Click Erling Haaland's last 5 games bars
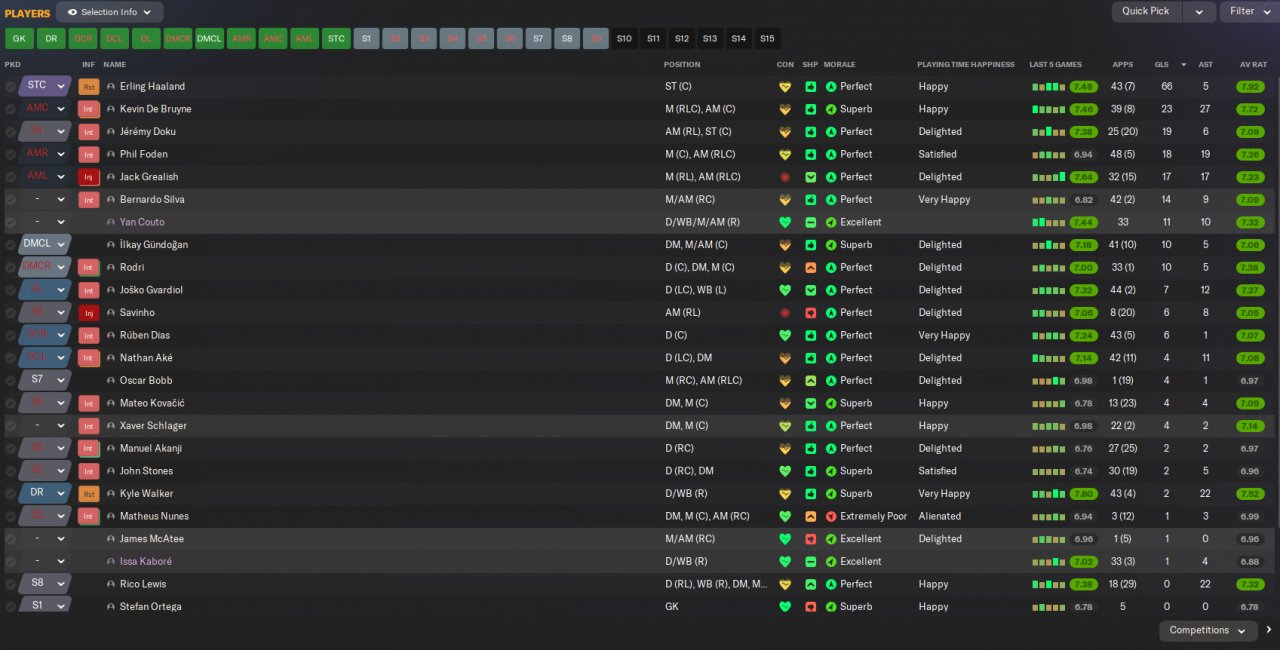1280x650 pixels. (1049, 87)
